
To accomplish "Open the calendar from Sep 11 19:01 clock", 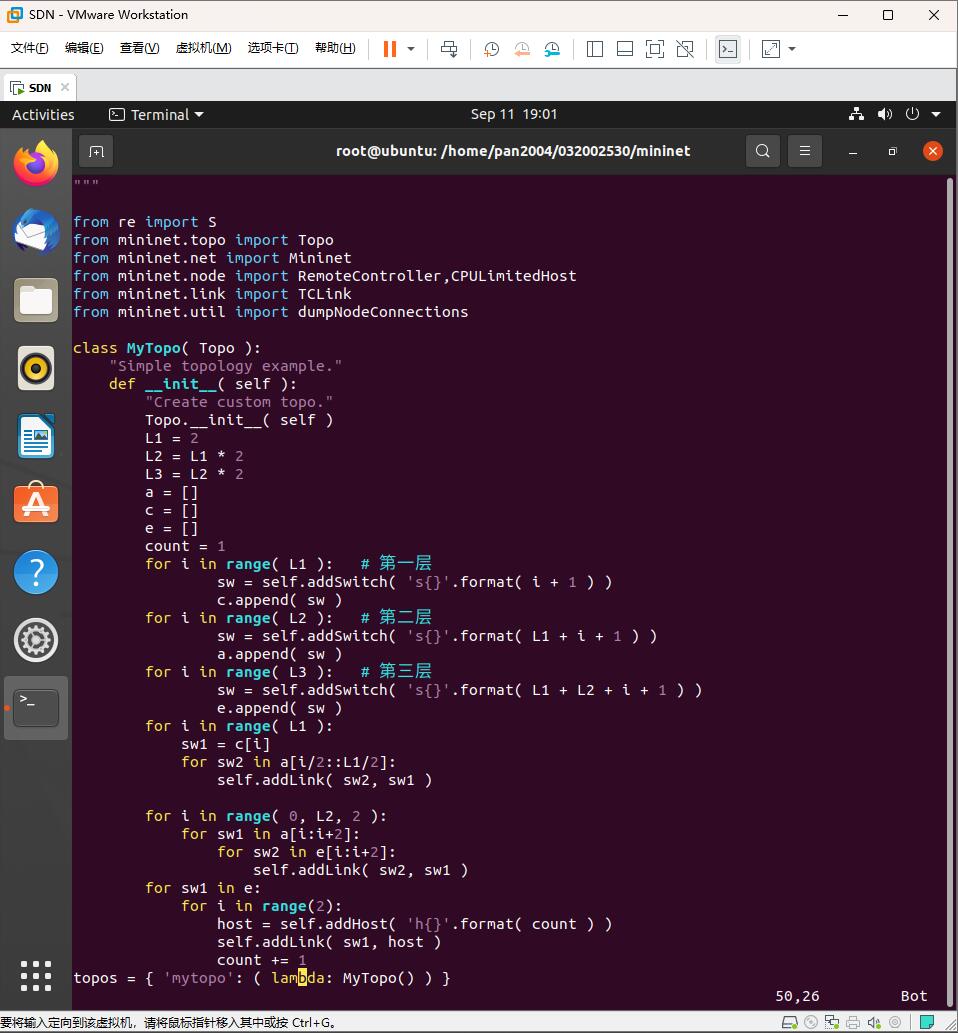I will tap(514, 114).
